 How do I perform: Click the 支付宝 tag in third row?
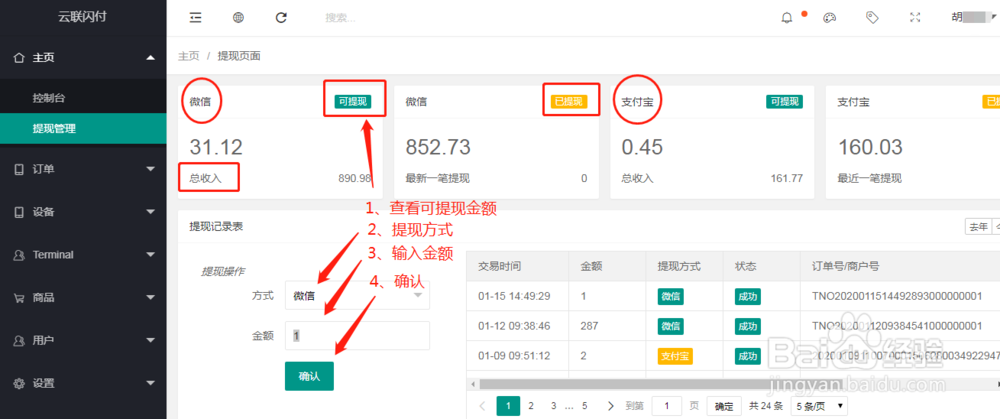(675, 356)
